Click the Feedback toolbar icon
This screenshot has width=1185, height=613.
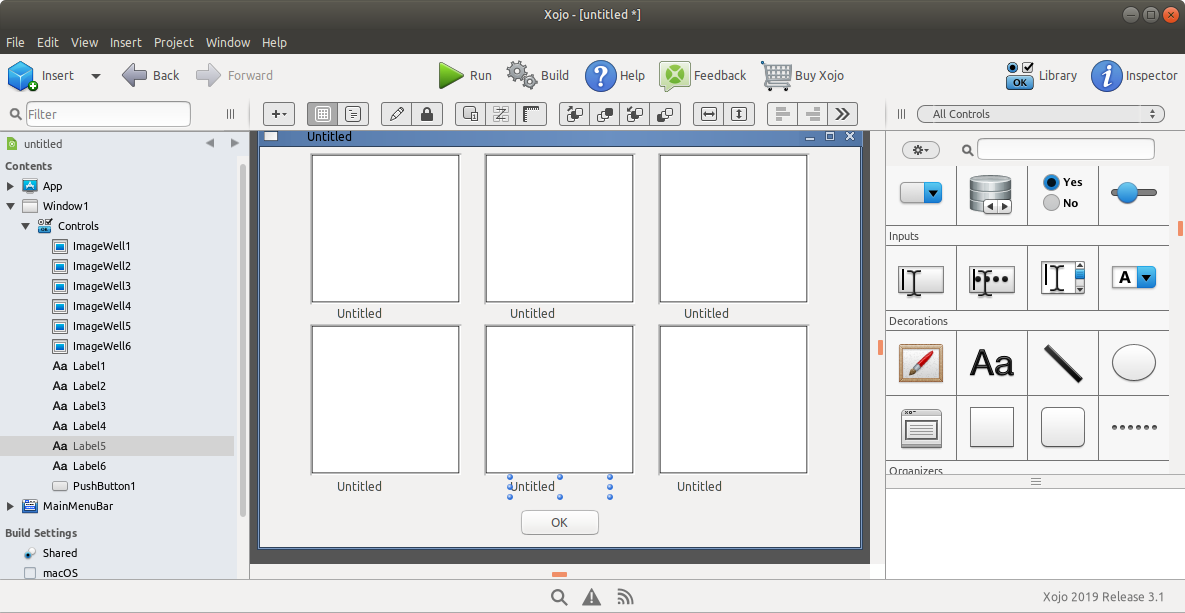click(674, 76)
